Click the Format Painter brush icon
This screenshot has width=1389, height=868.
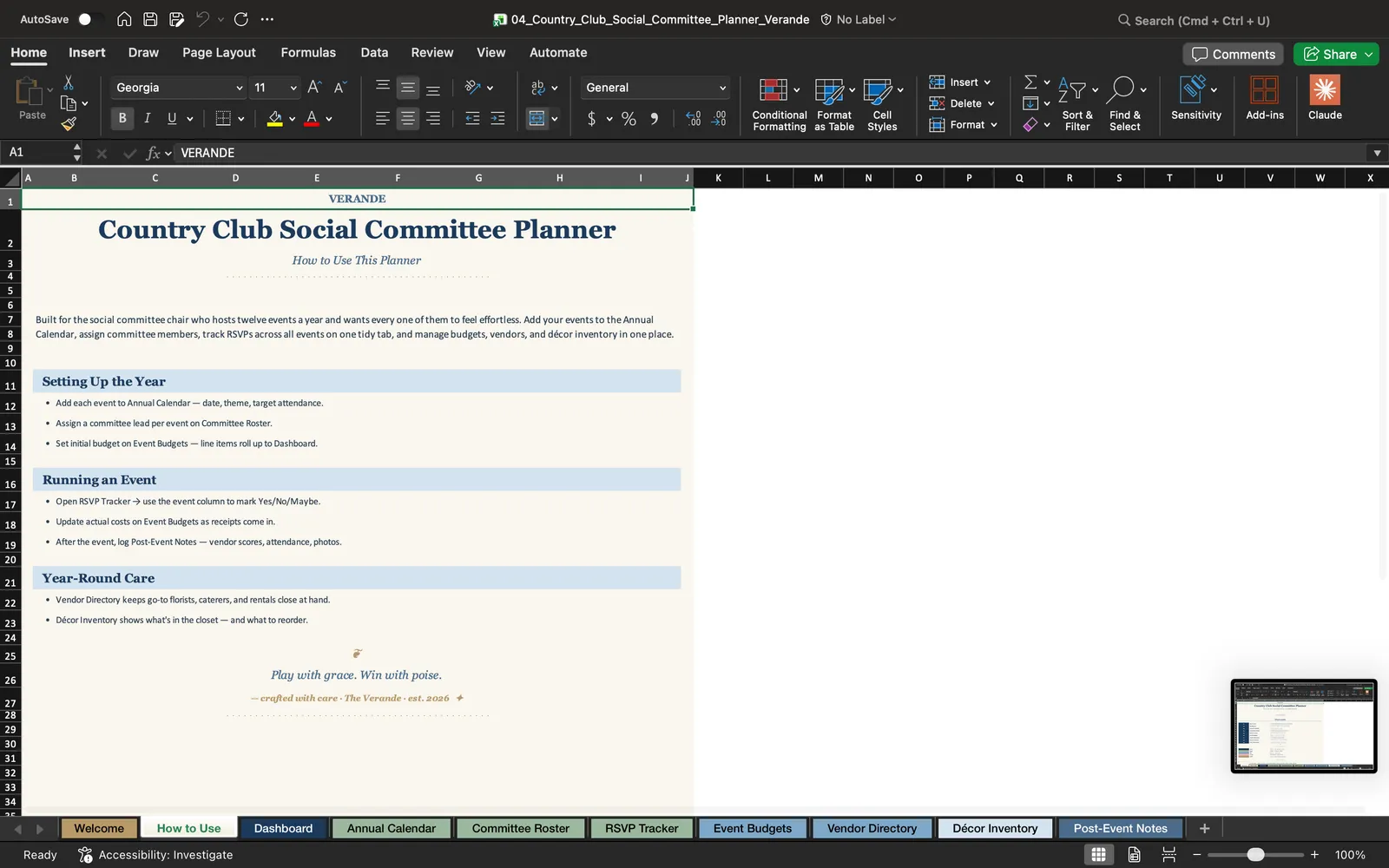point(69,124)
